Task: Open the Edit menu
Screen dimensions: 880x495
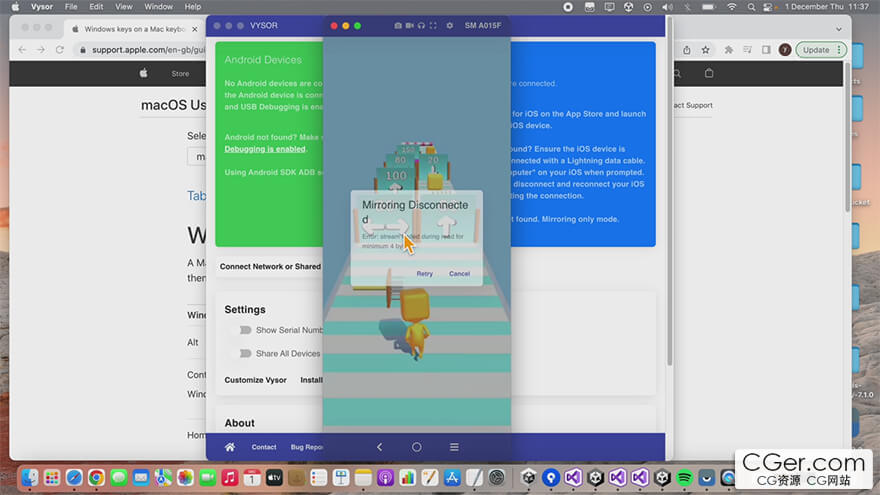Action: pyautogui.click(x=96, y=7)
